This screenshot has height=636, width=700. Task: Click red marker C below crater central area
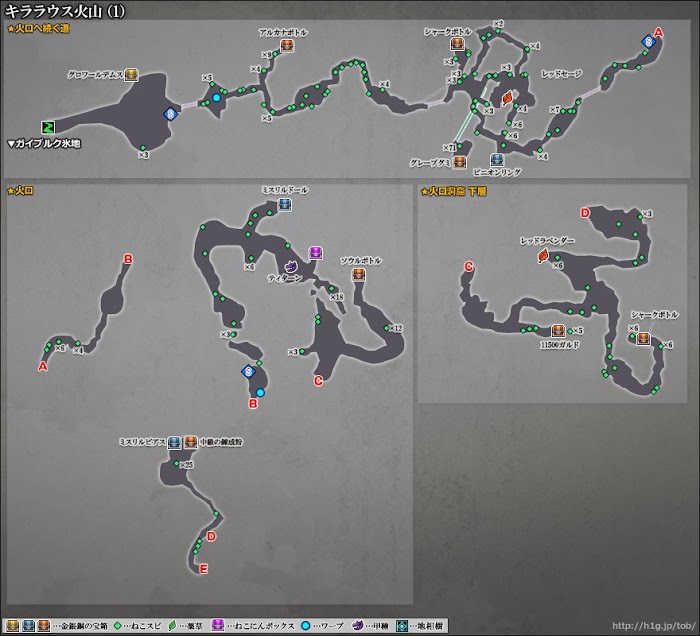pos(318,381)
